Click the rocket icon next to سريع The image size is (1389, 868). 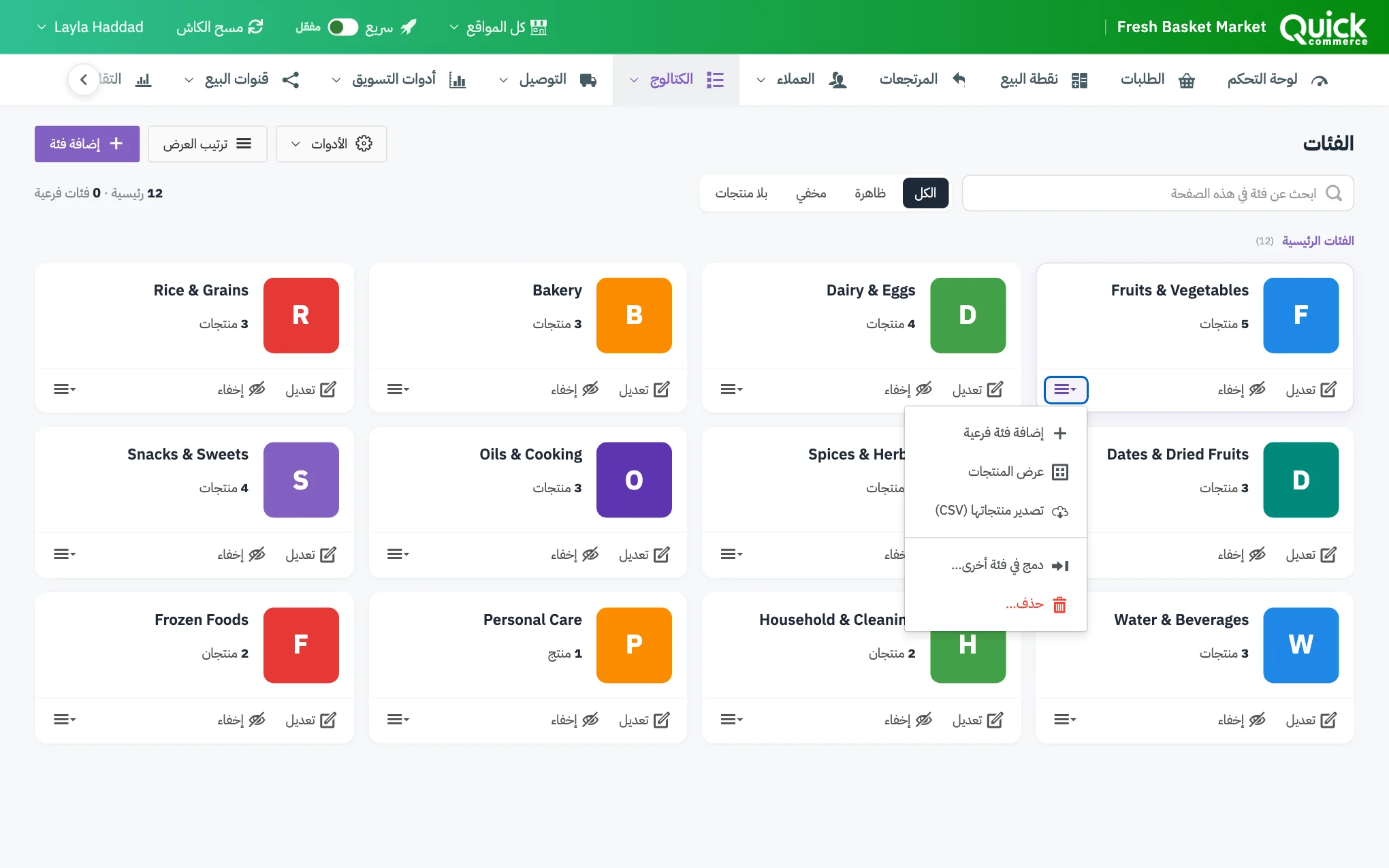click(x=408, y=27)
